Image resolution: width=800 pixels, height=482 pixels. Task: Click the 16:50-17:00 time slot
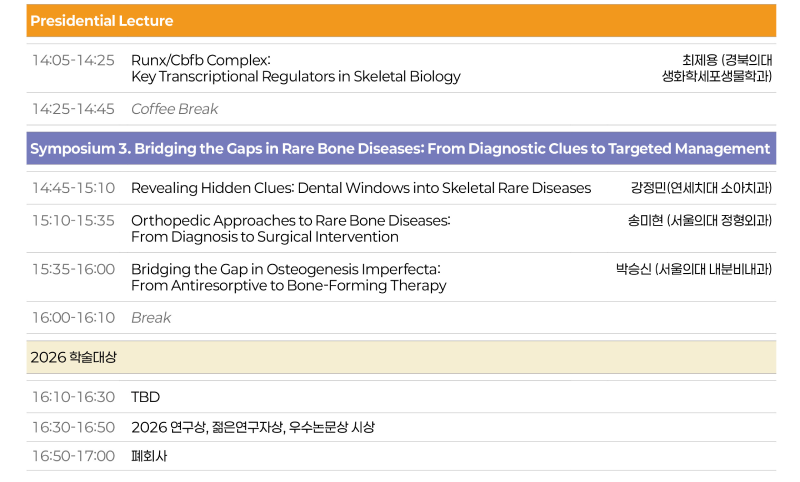click(x=73, y=456)
